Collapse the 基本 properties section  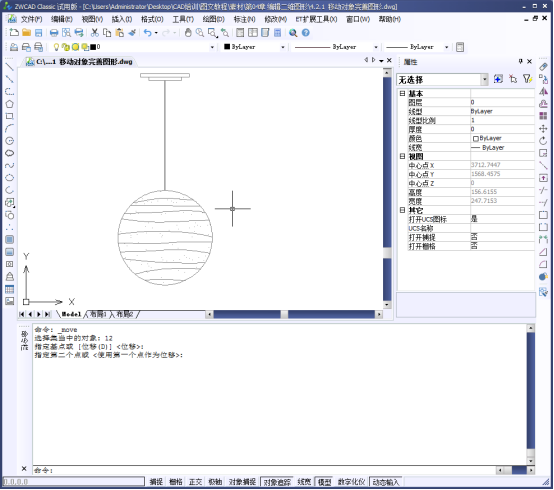click(402, 93)
